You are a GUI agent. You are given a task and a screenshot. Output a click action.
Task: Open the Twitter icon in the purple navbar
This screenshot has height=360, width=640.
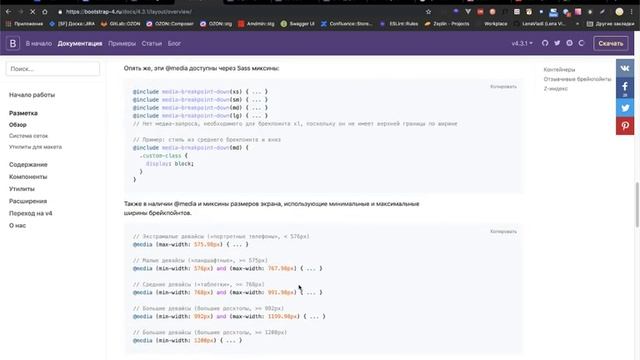click(x=557, y=43)
